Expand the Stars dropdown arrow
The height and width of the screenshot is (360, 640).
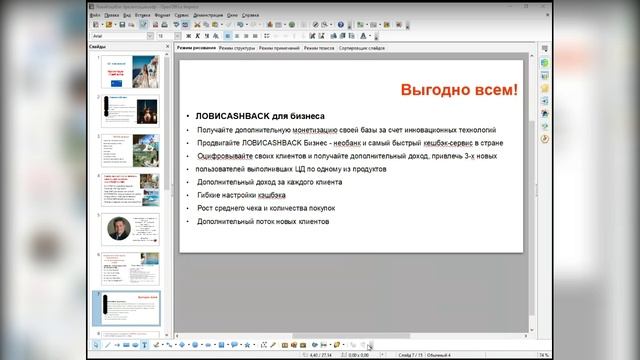254,345
